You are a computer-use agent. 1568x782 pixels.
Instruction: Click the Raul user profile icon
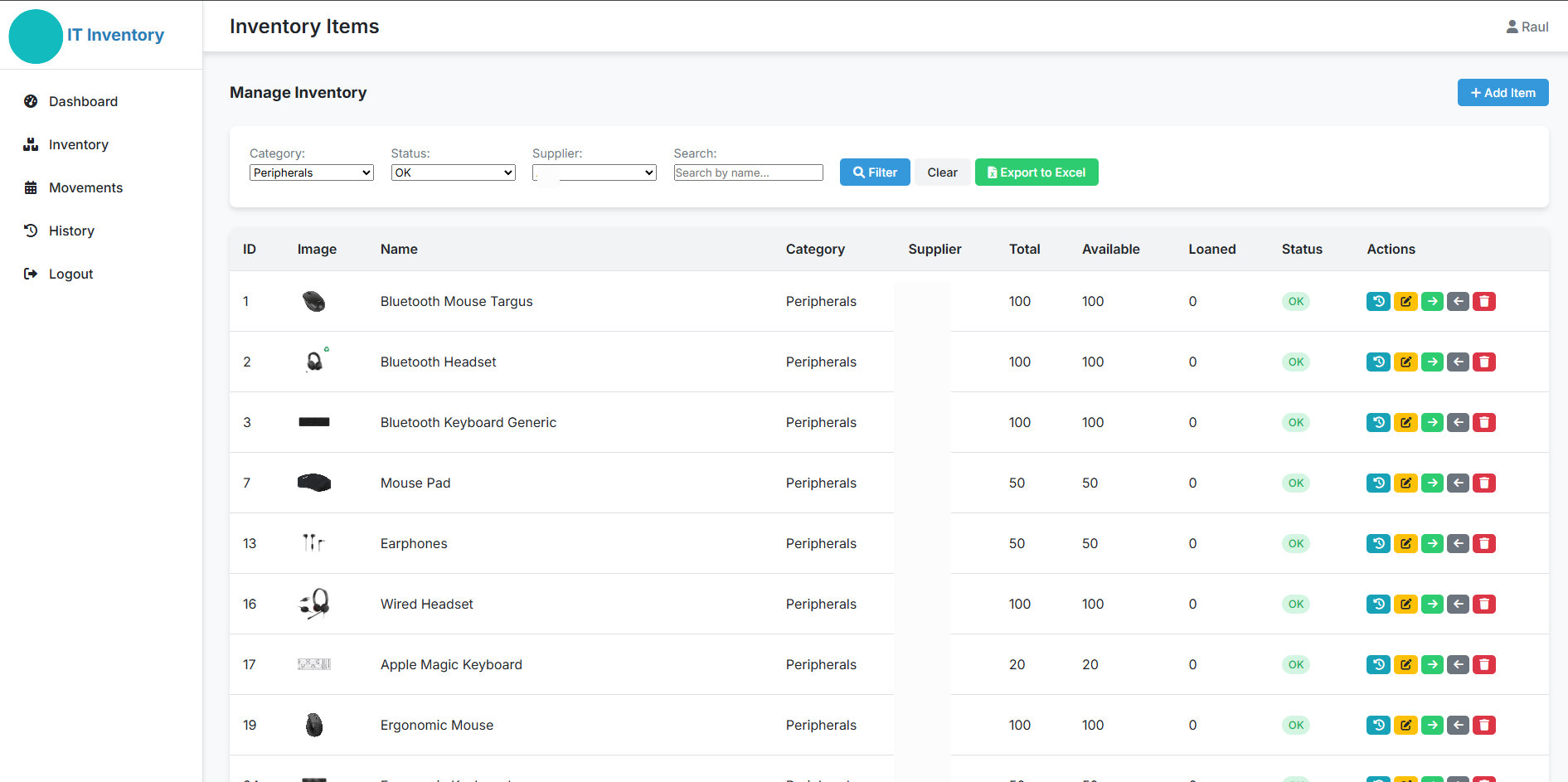point(1512,27)
